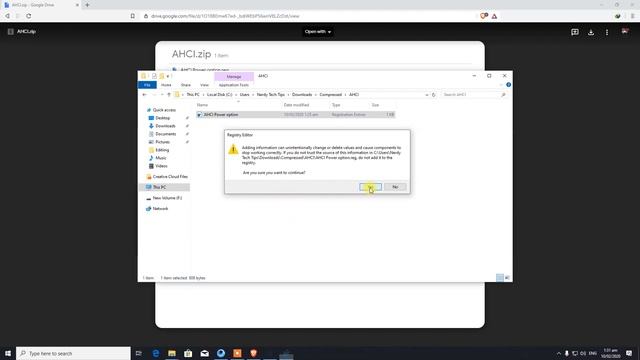Open Music in navigation pane
The height and width of the screenshot is (360, 640).
[x=161, y=158]
